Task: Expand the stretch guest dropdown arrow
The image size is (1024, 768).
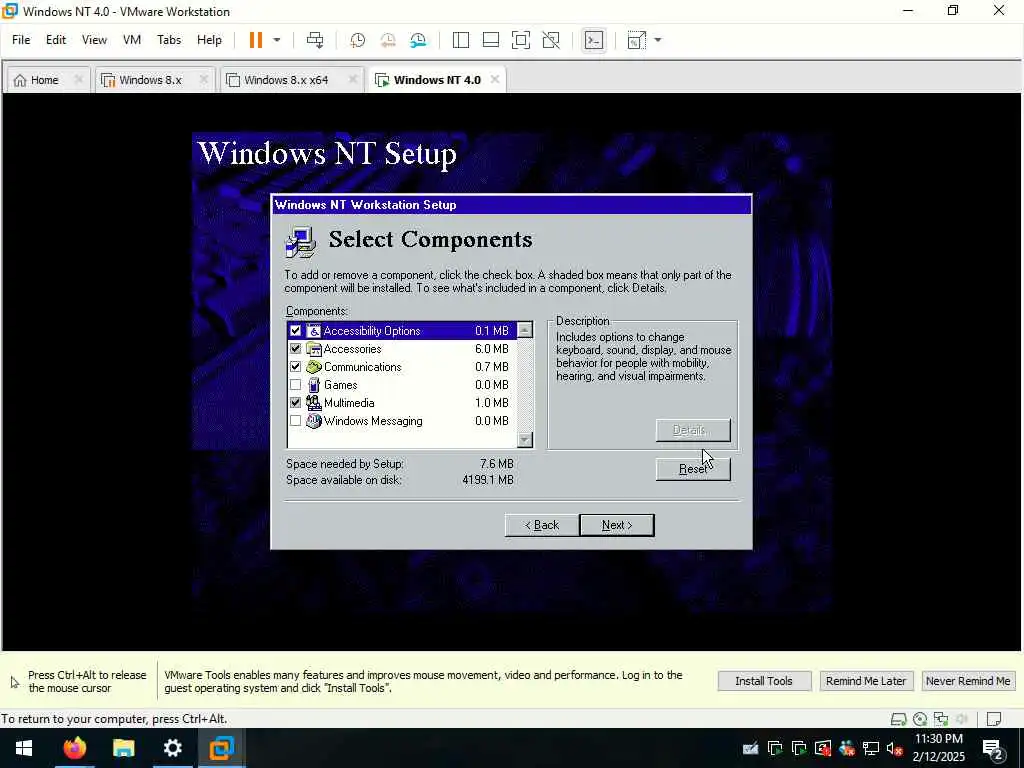Action: (x=658, y=40)
